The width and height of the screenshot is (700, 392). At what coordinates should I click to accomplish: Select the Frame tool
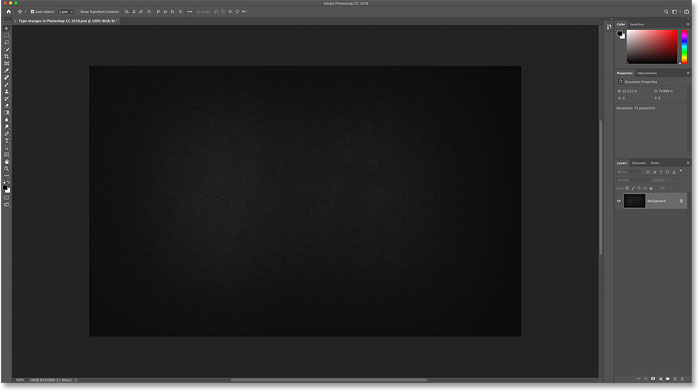(7, 63)
